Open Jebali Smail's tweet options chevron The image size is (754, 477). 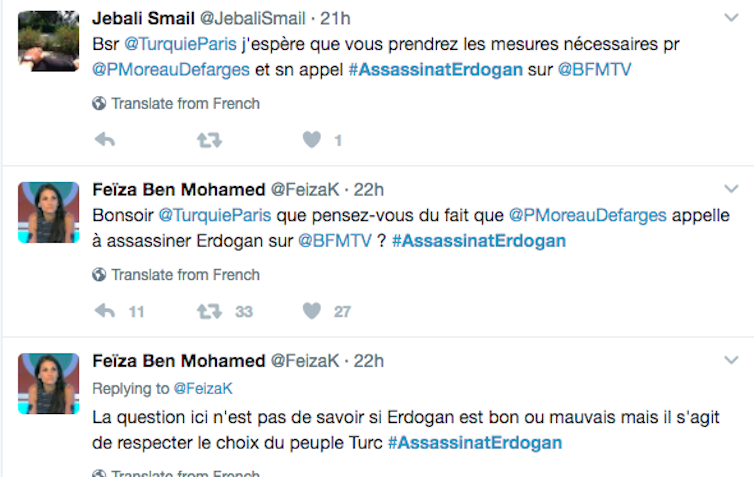click(731, 18)
